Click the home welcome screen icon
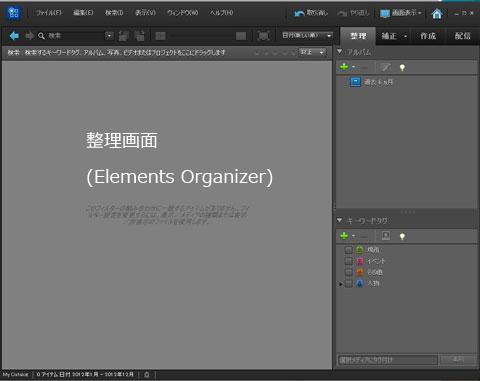Viewport: 480px width, 381px height. pos(437,14)
